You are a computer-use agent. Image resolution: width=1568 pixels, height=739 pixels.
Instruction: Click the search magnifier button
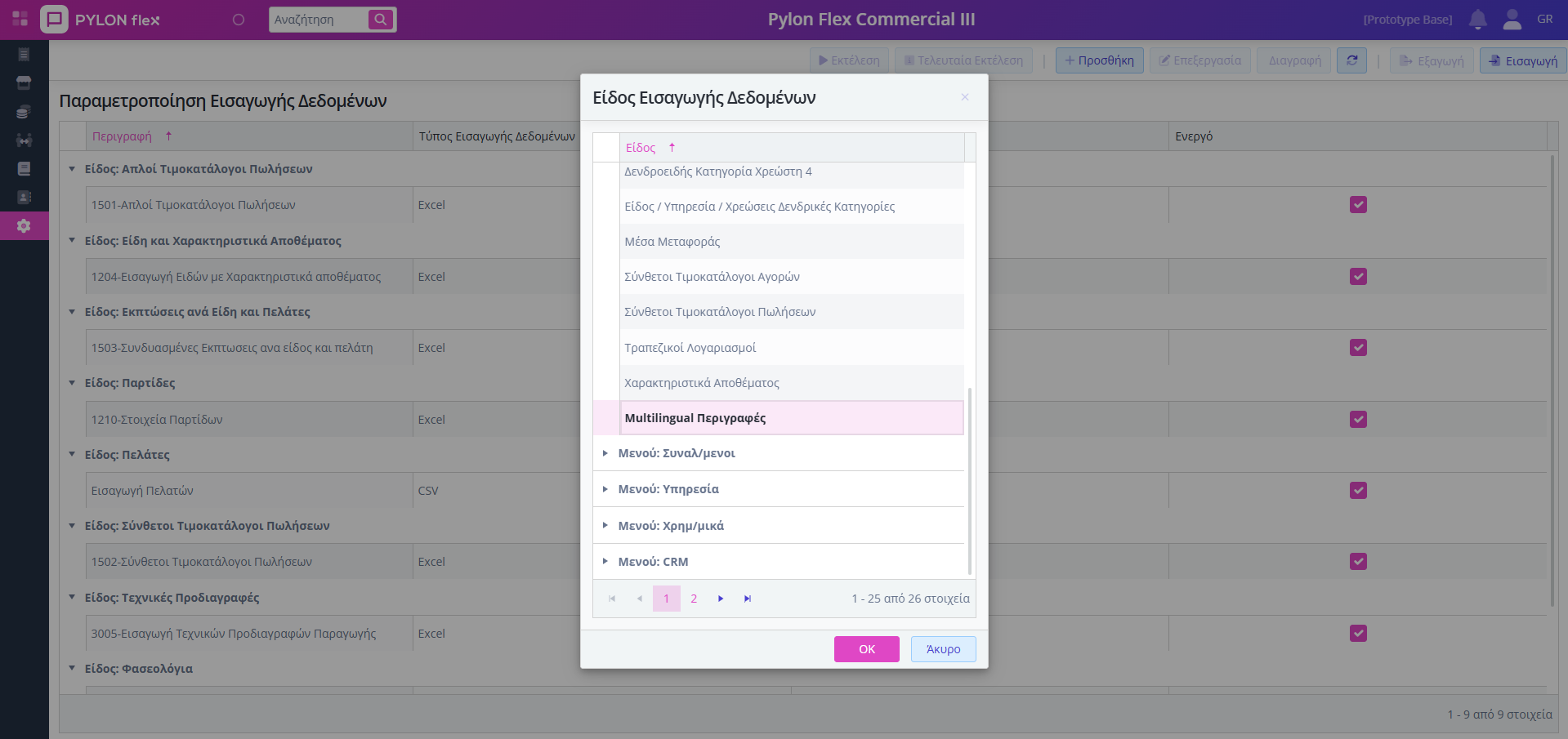pos(380,20)
